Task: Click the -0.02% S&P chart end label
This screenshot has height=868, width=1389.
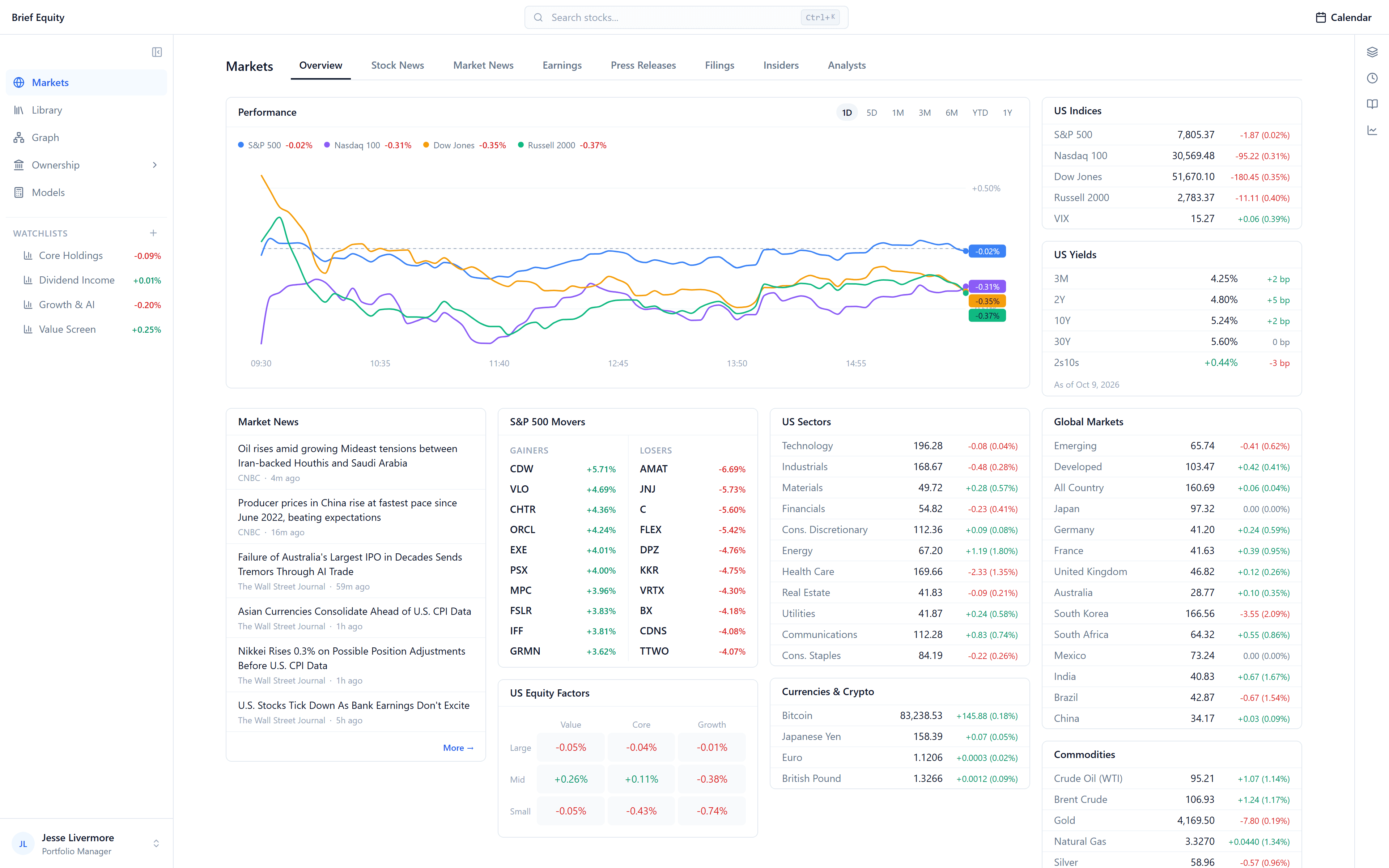Action: point(987,251)
